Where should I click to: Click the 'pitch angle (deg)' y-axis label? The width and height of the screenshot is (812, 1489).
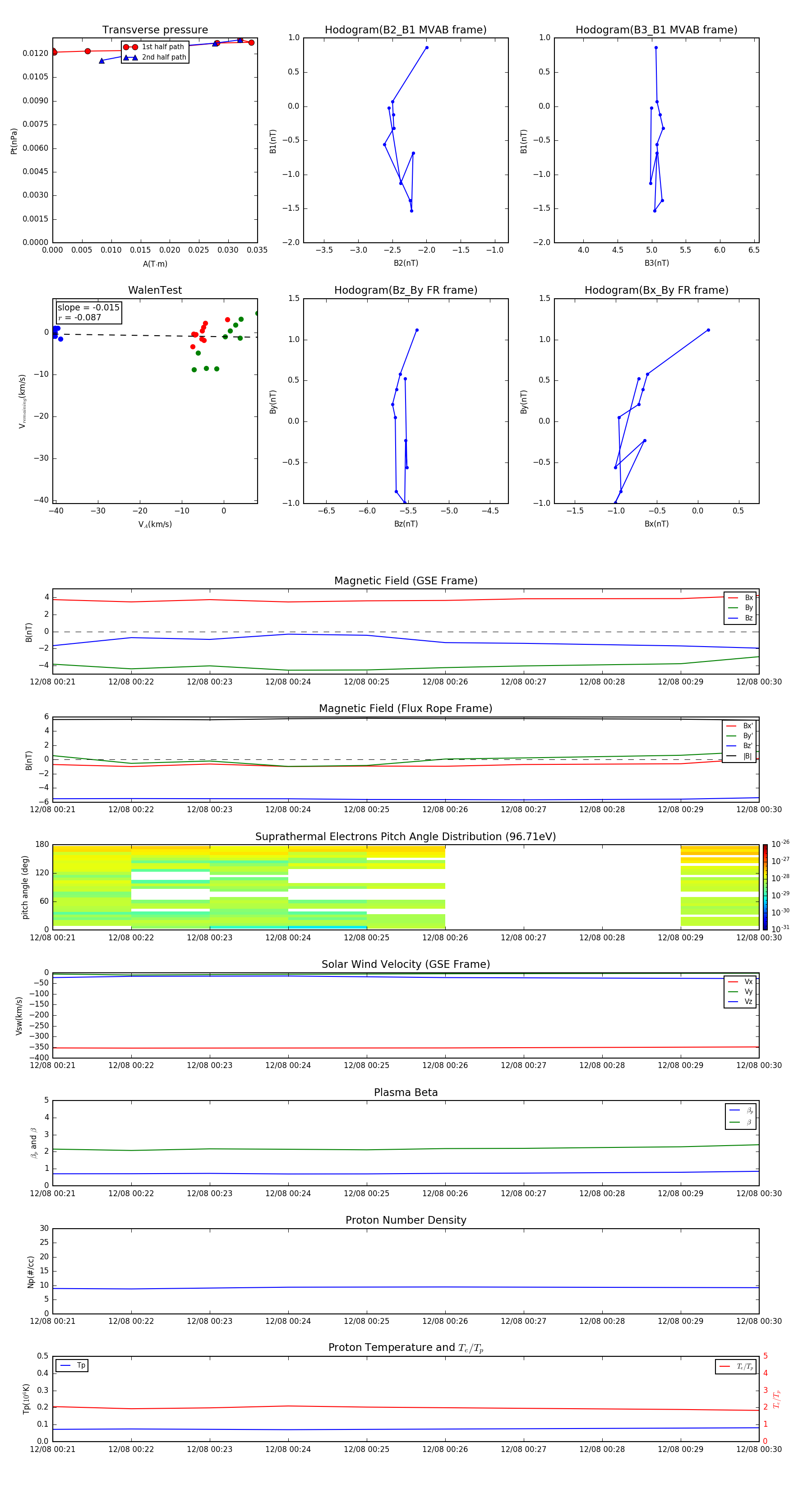pos(25,887)
